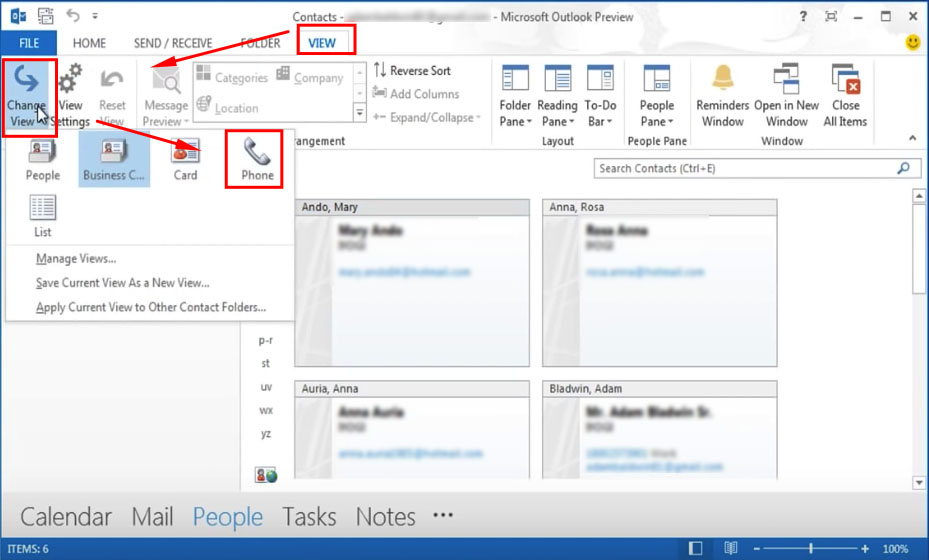Choose the List view
Image resolution: width=929 pixels, height=560 pixels.
point(42,216)
